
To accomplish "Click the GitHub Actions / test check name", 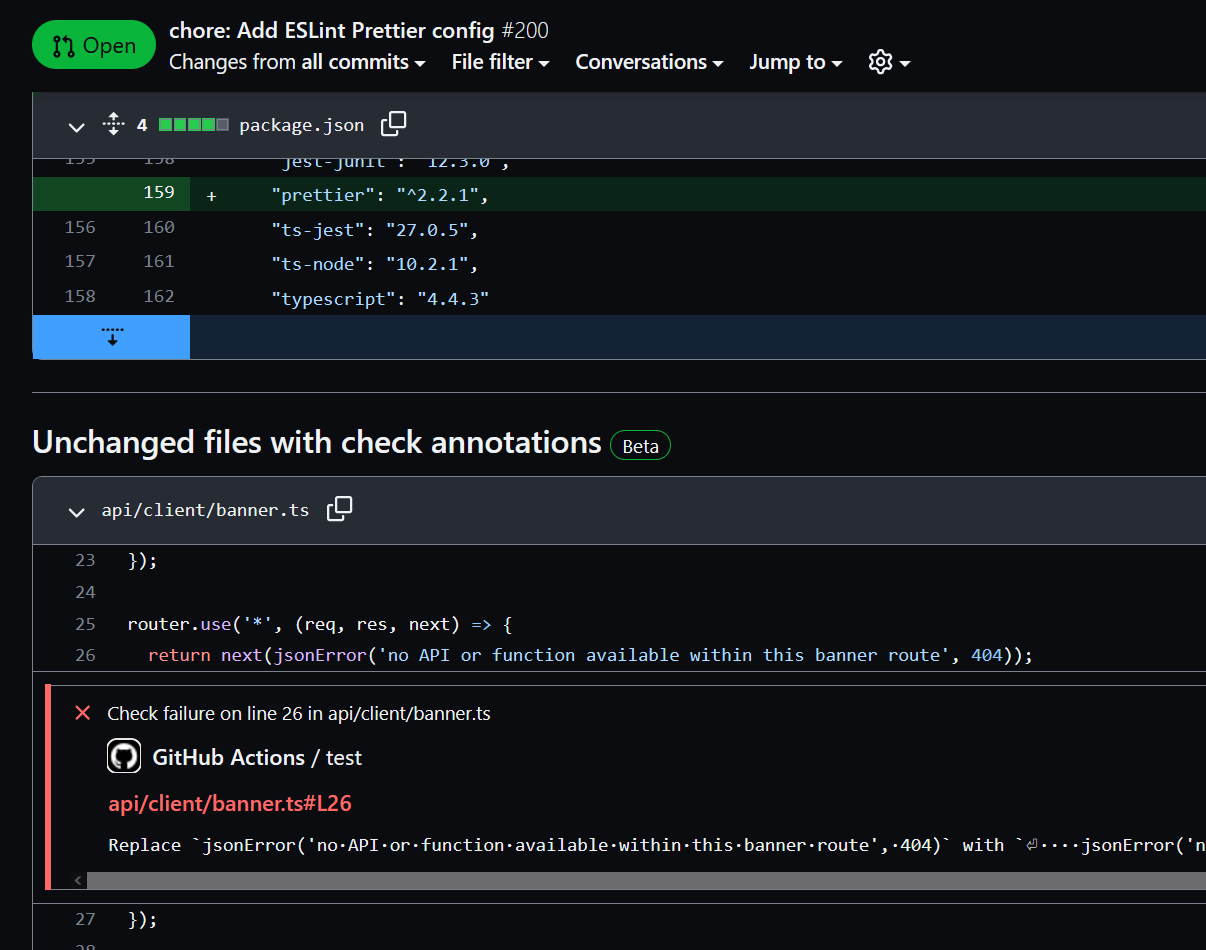I will 257,757.
